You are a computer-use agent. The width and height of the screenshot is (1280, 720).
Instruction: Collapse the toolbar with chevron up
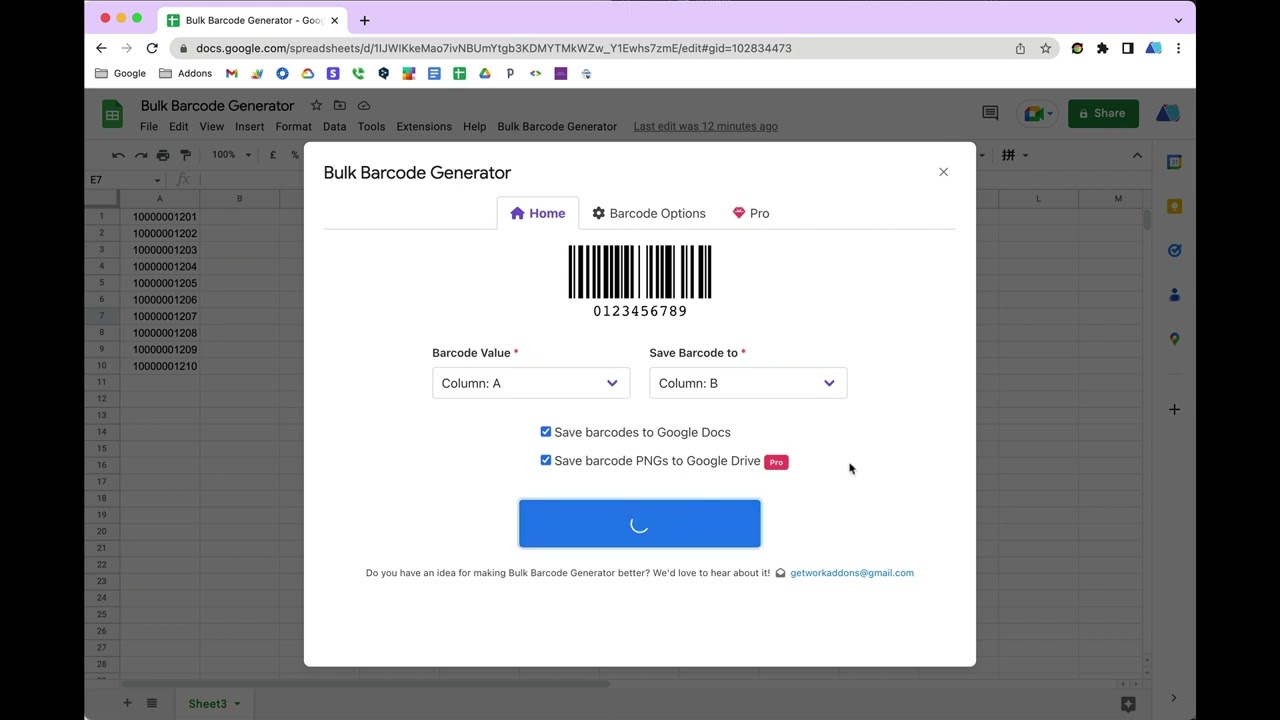pyautogui.click(x=1137, y=155)
